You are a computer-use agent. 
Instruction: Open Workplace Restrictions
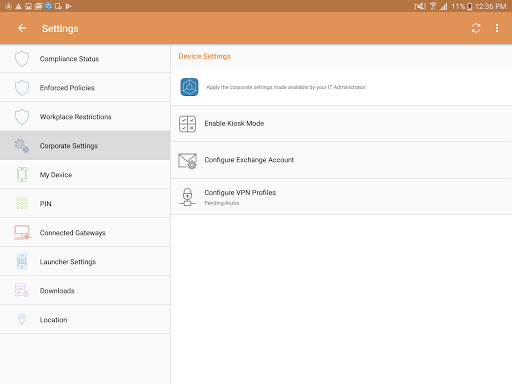(x=85, y=117)
